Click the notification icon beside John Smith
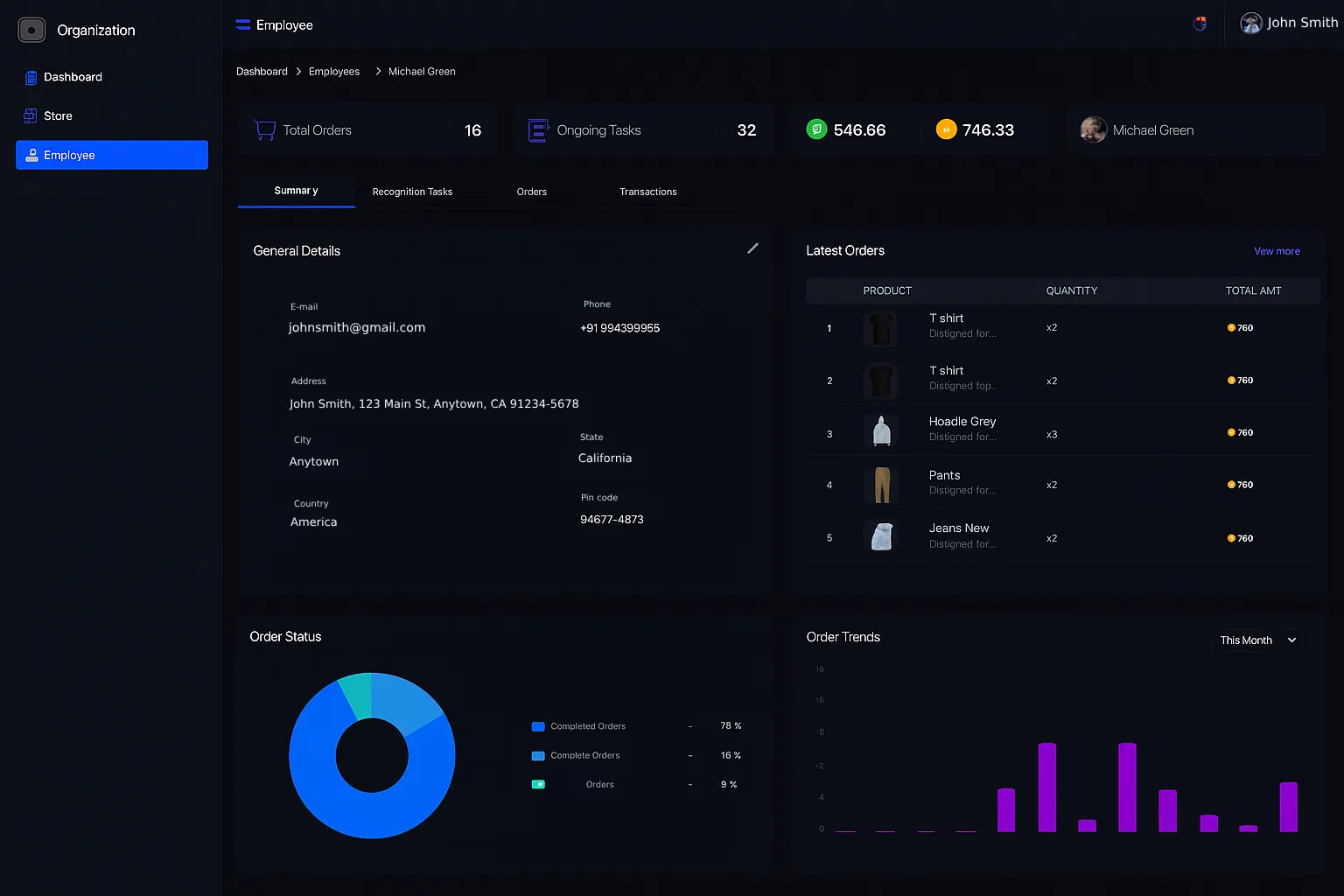Screen dimensions: 1344x896 tap(1200, 24)
